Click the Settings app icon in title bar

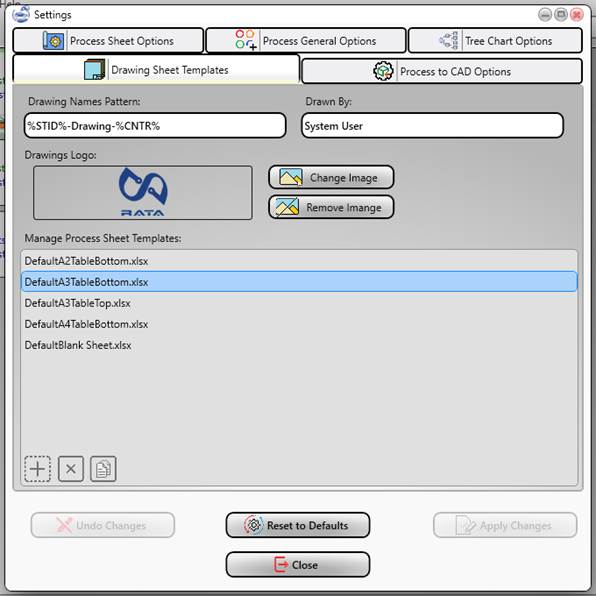(21, 14)
